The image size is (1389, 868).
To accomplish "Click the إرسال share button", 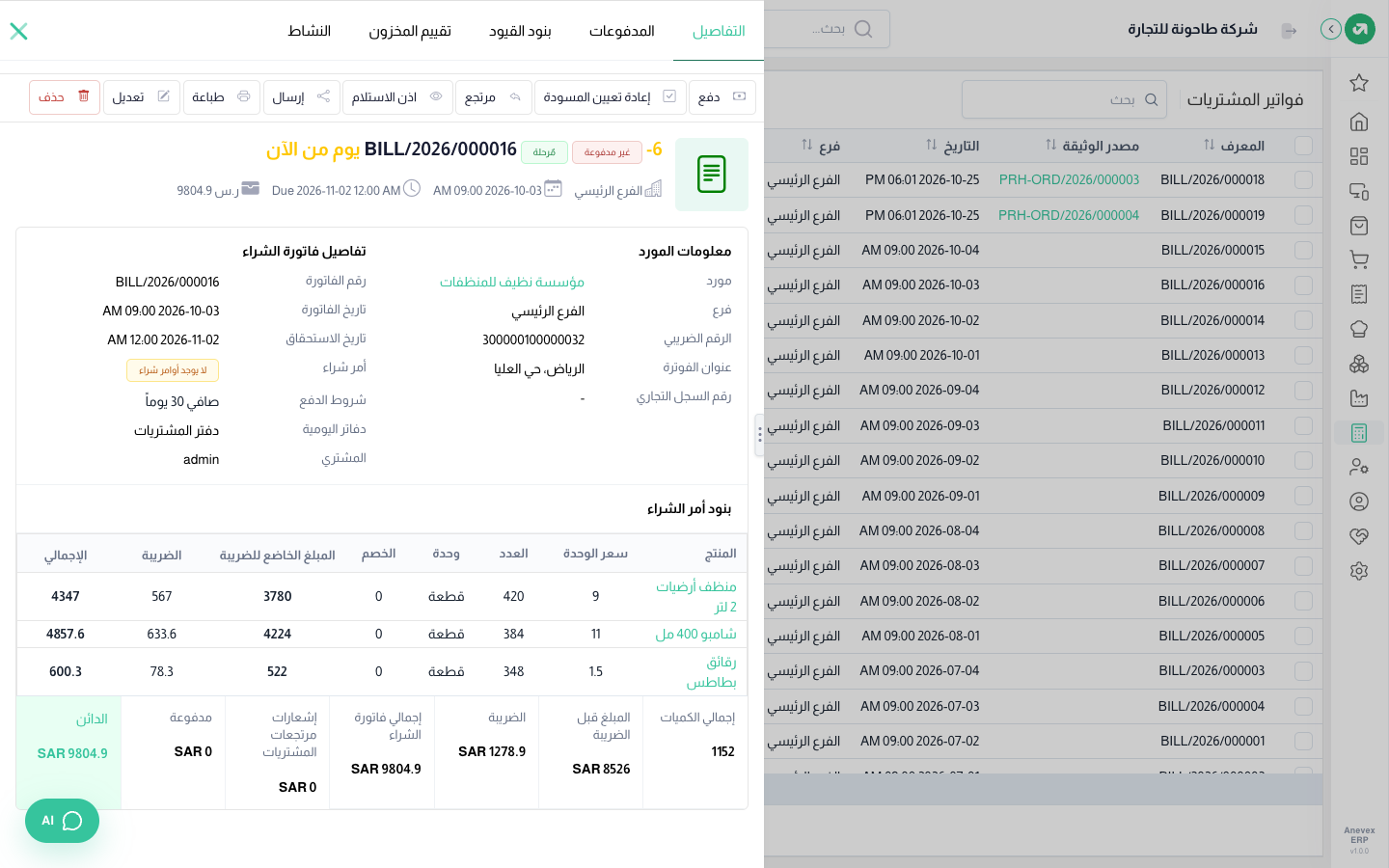I will coord(301,97).
